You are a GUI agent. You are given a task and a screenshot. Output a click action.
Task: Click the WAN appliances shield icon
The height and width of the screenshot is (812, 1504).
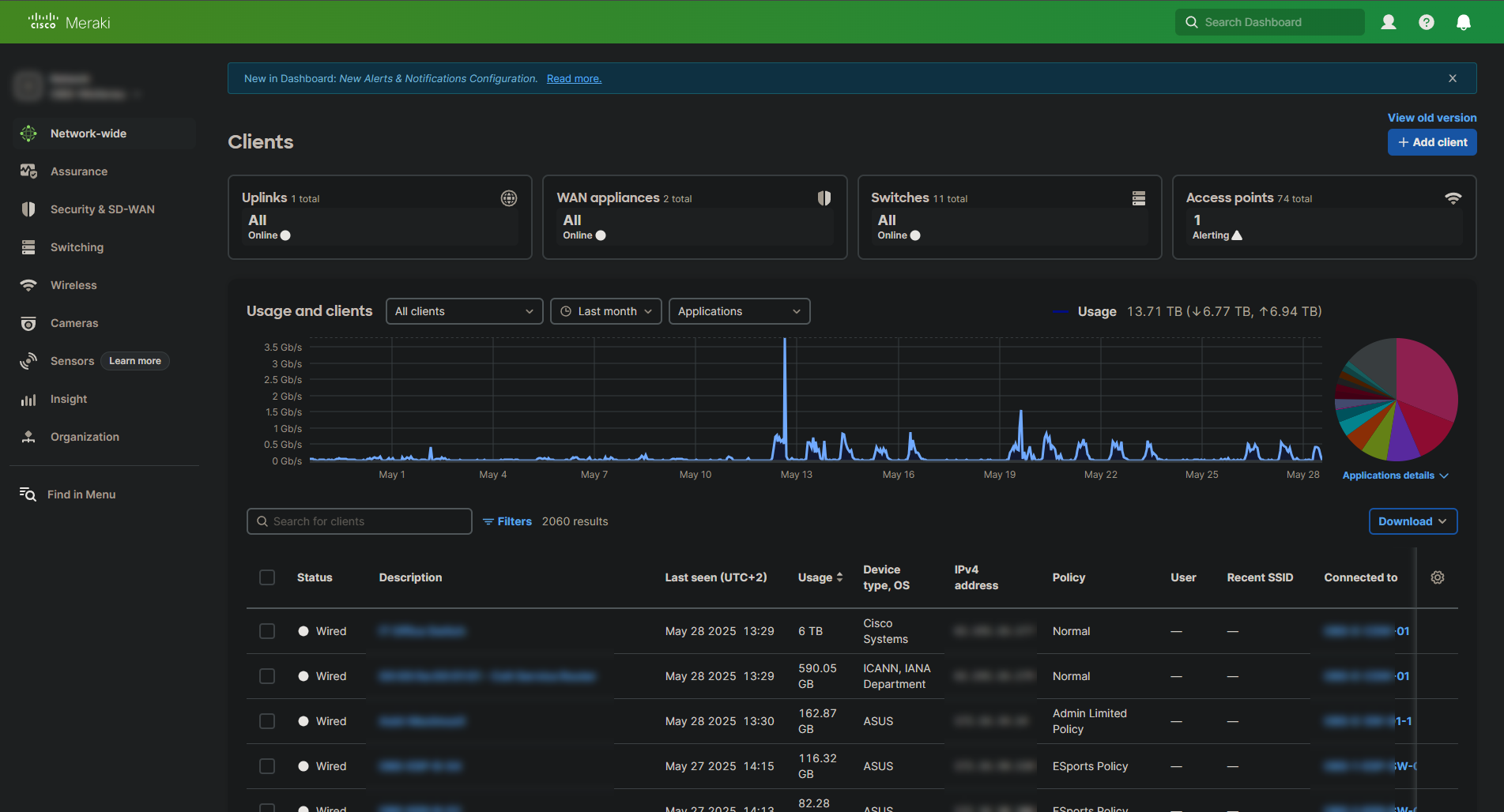click(824, 198)
